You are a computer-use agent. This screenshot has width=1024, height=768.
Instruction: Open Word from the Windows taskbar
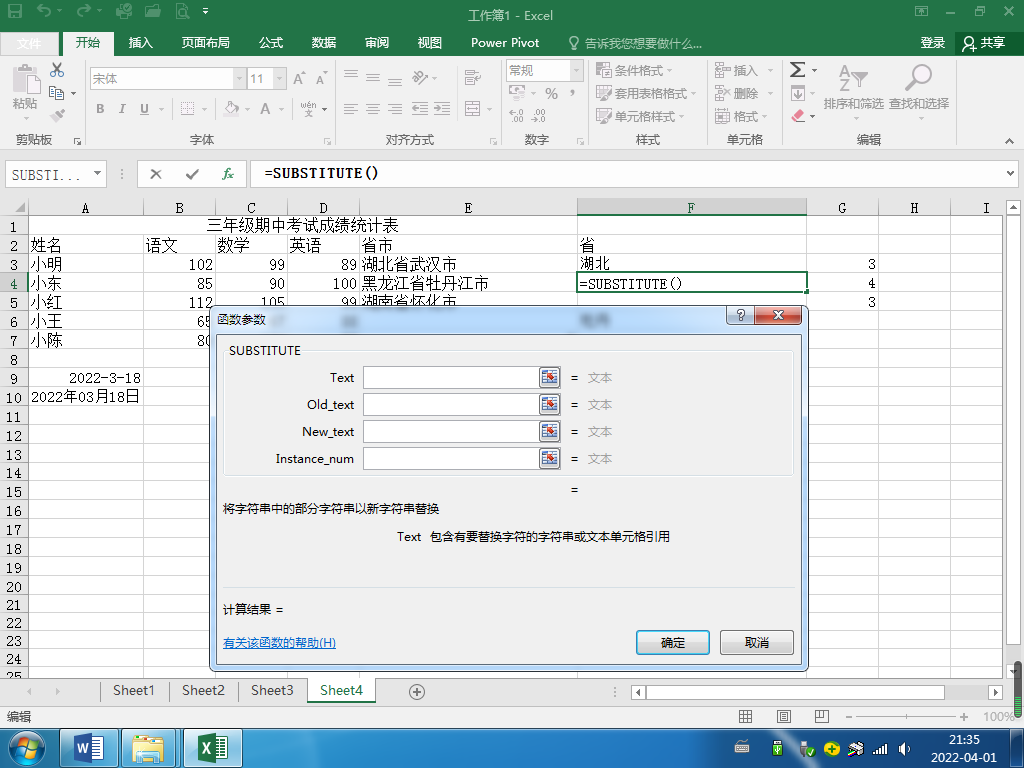click(x=89, y=748)
